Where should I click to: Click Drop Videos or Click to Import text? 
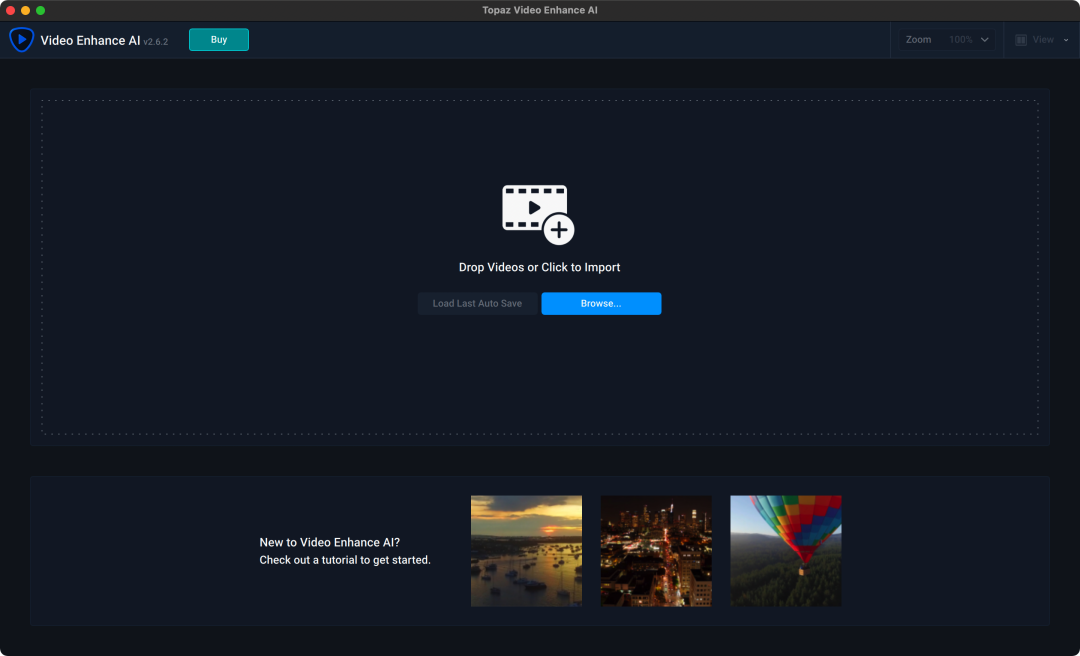point(539,267)
